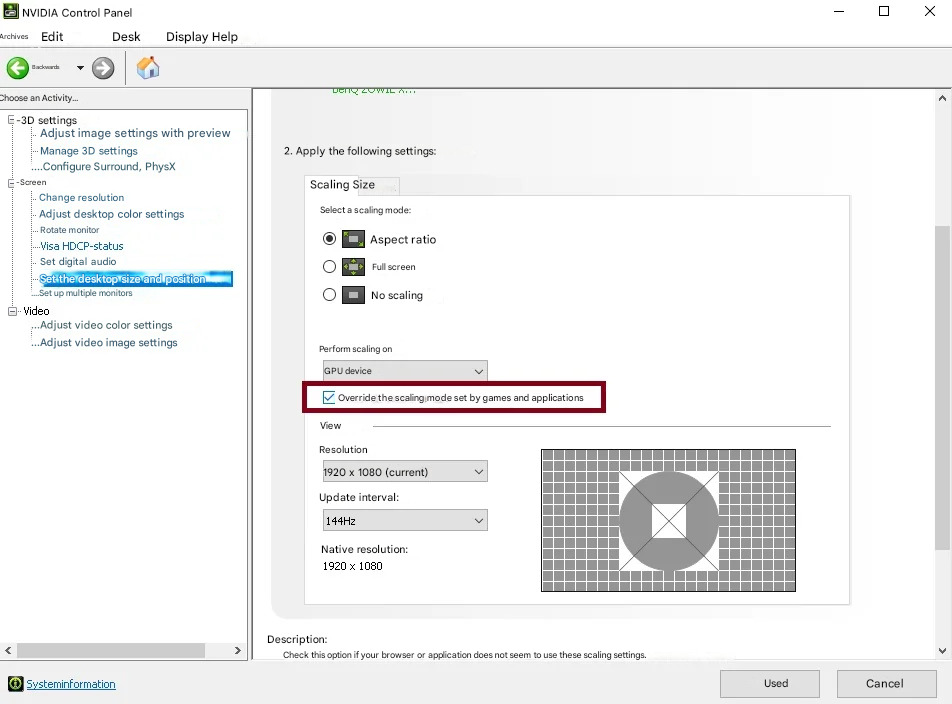
Task: Open the Home icon in toolbar
Action: (x=148, y=68)
